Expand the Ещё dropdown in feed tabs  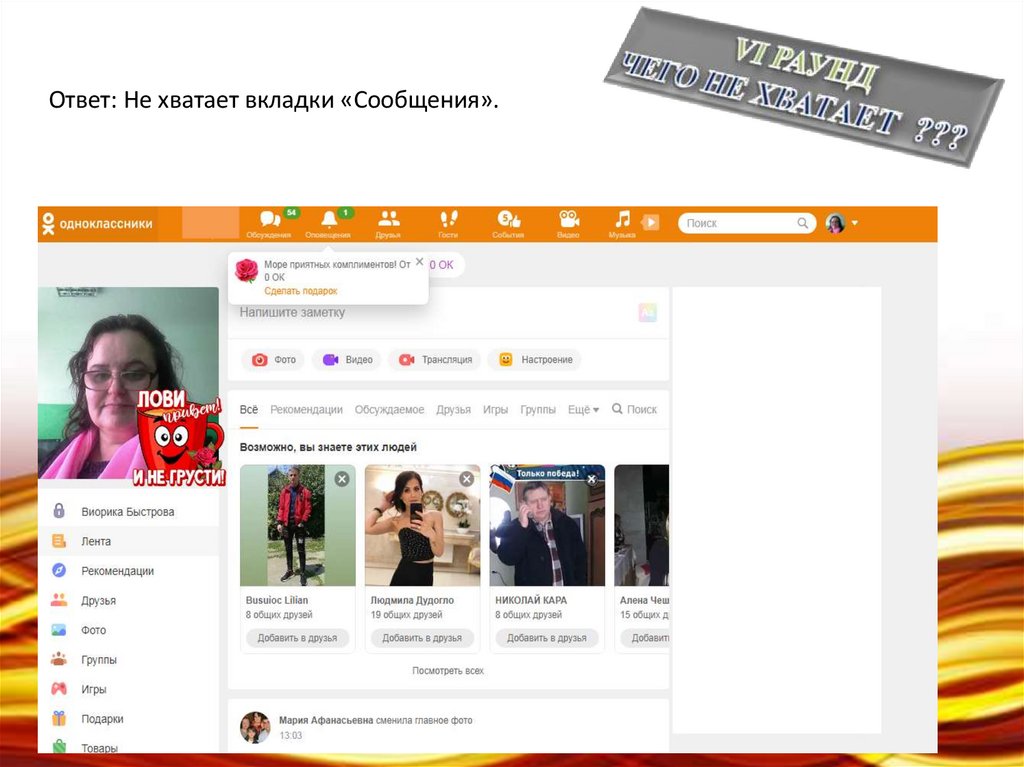pos(583,410)
